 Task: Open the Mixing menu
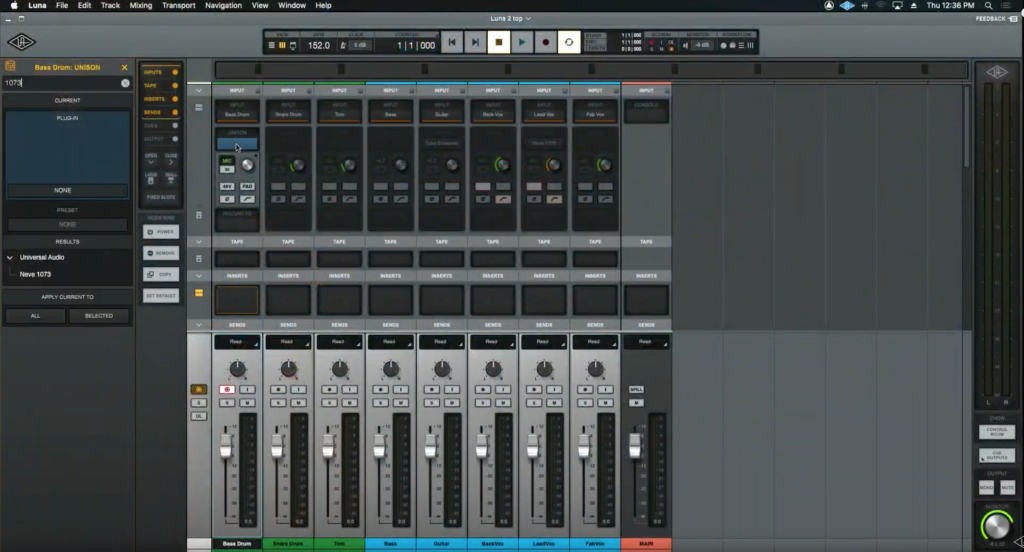pos(140,5)
